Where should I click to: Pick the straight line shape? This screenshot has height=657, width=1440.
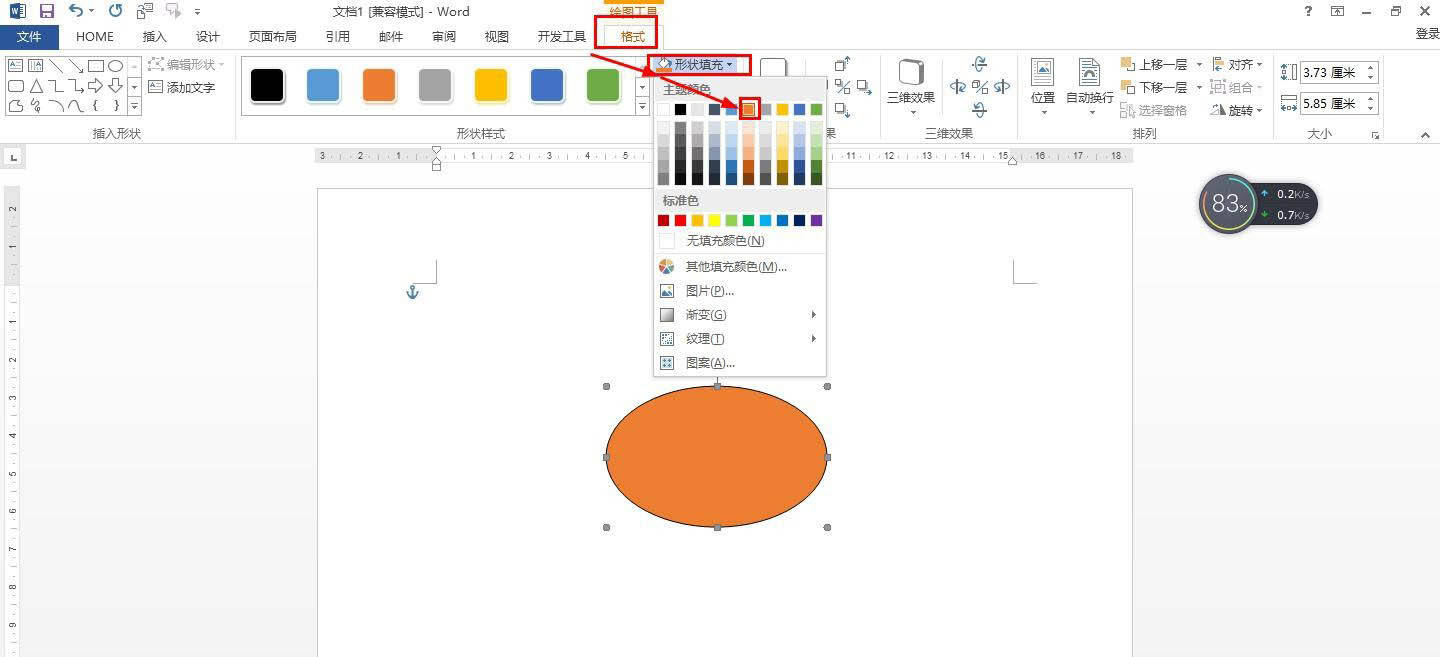(x=55, y=66)
